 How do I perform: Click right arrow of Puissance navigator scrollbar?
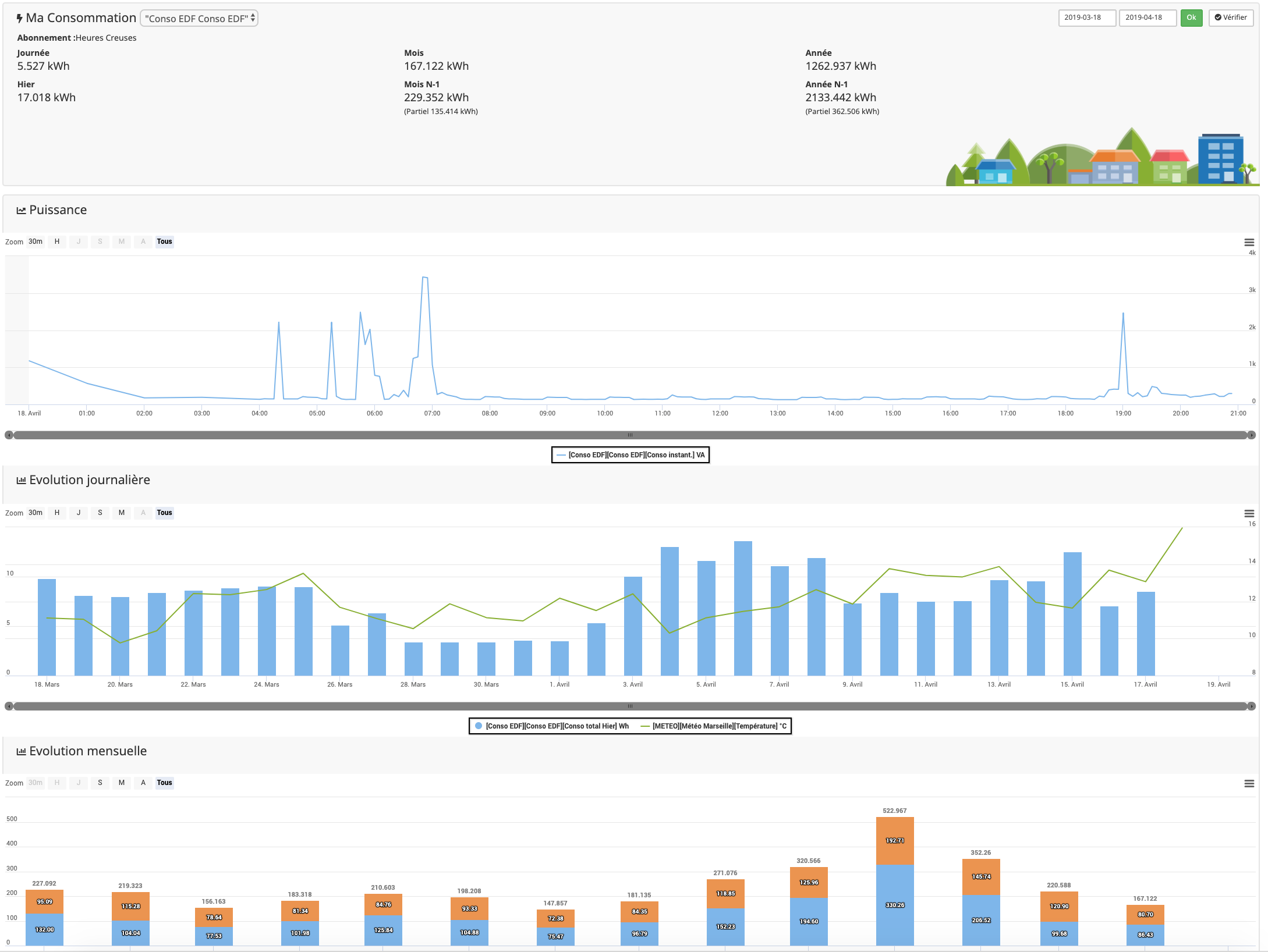[1252, 435]
